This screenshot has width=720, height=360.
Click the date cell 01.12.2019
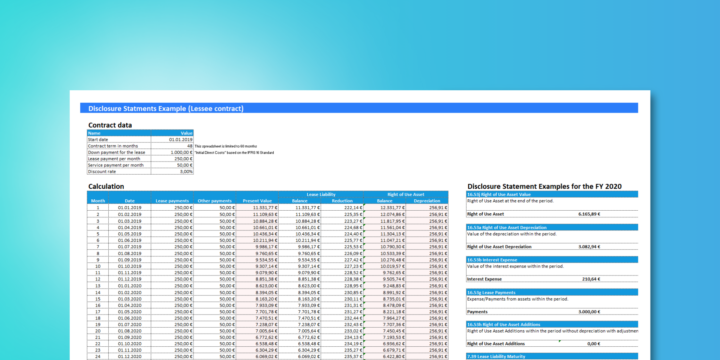[x=129, y=279]
